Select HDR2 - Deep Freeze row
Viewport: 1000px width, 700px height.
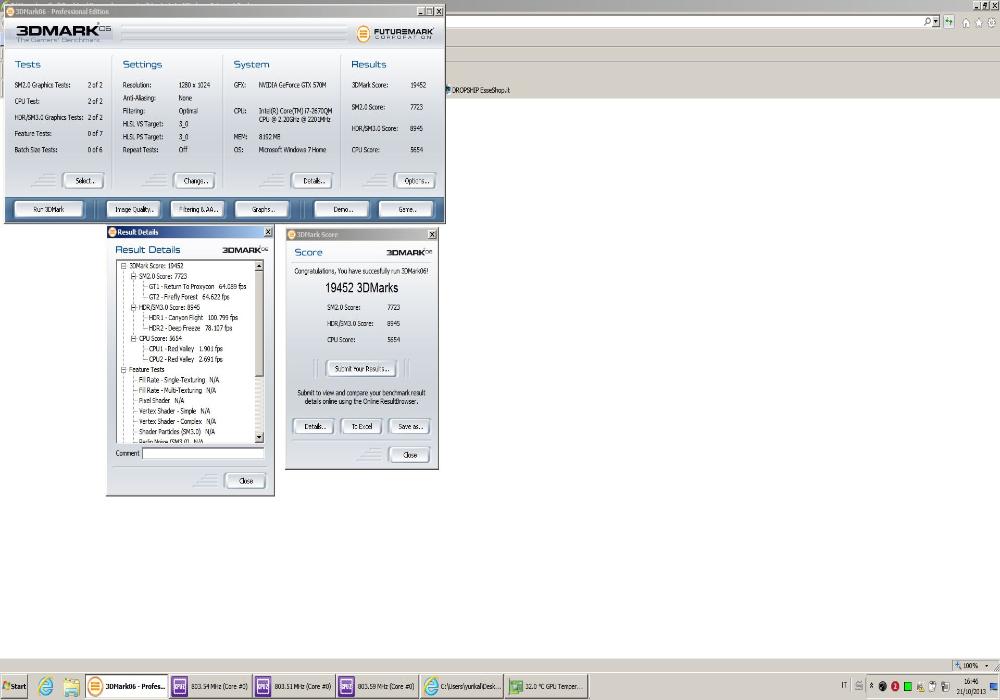[x=190, y=328]
